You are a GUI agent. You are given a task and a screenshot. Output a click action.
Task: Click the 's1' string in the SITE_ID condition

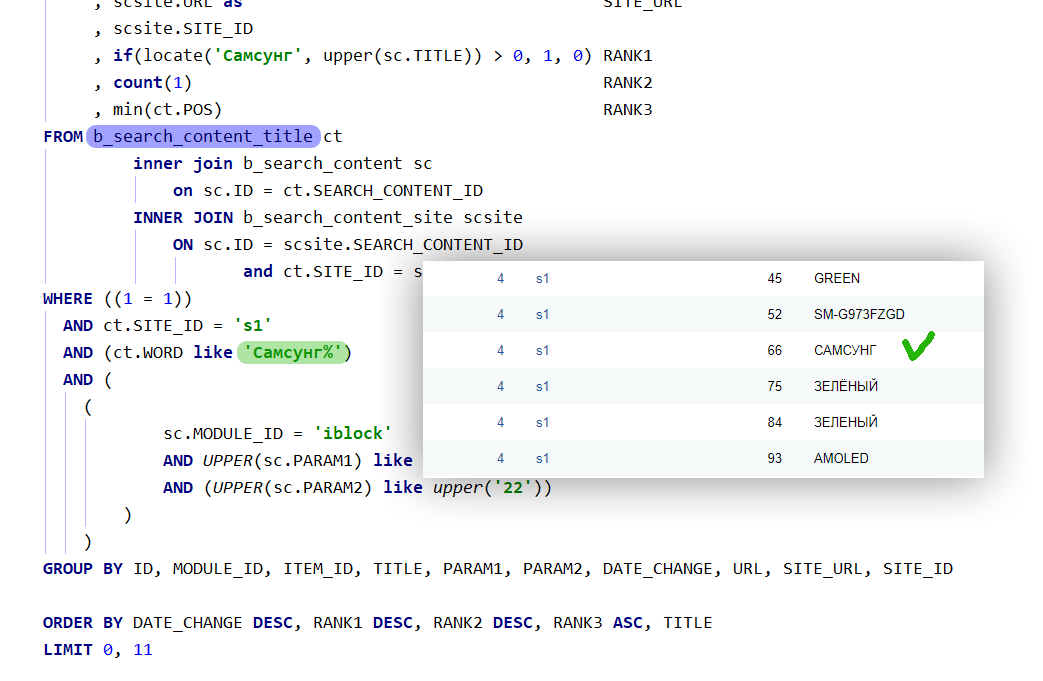pos(253,325)
